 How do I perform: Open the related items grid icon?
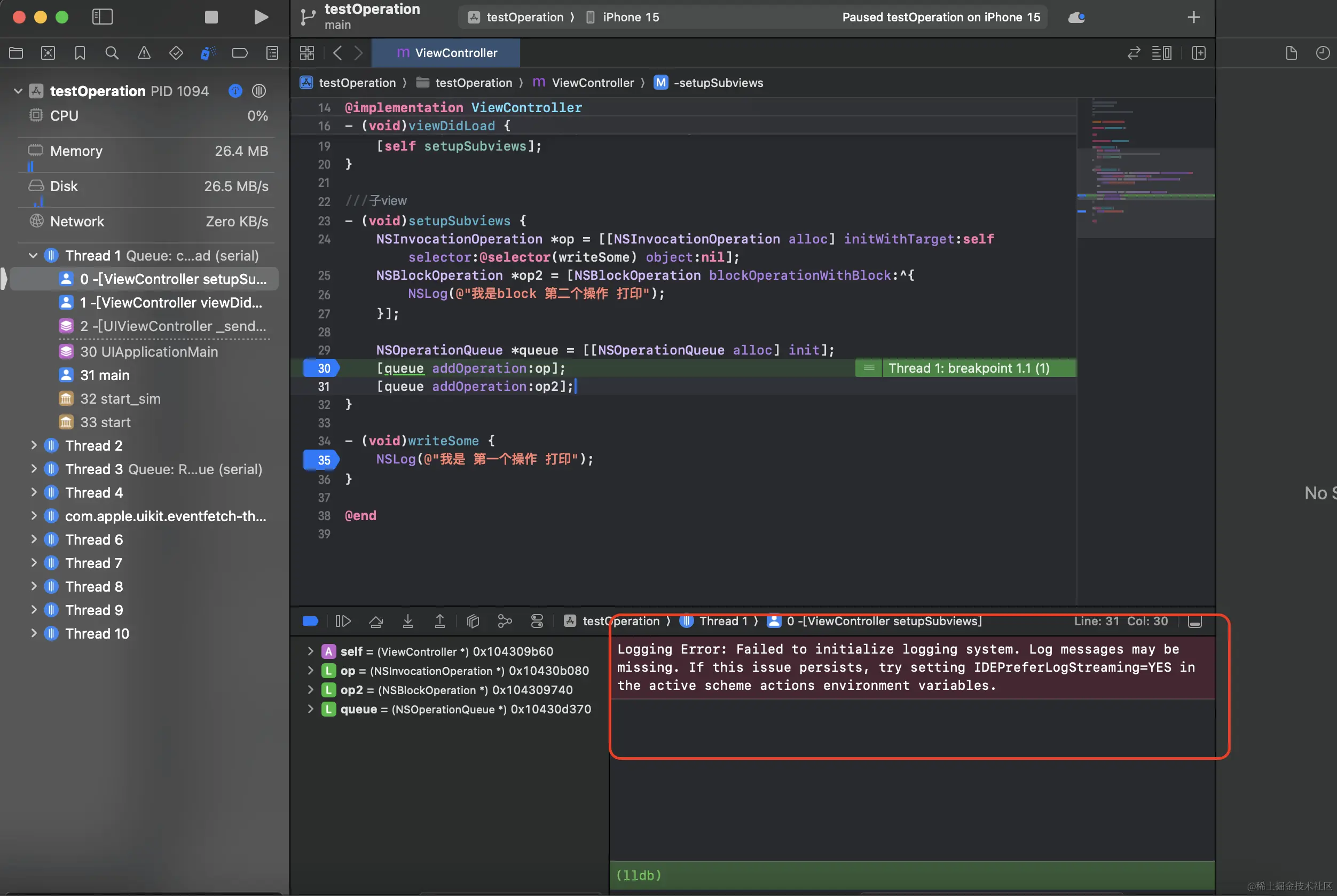point(307,53)
